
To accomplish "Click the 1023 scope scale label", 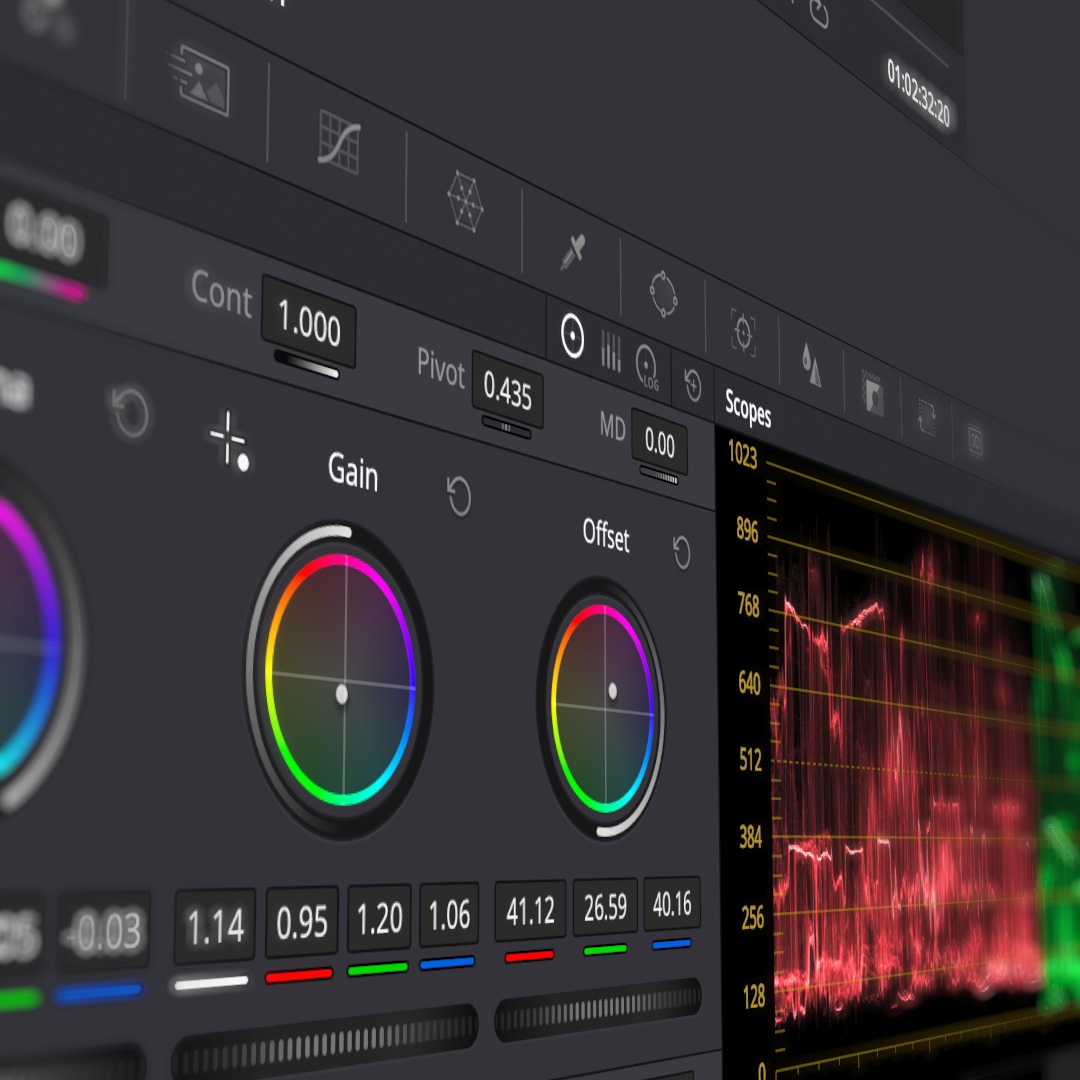I will point(742,455).
